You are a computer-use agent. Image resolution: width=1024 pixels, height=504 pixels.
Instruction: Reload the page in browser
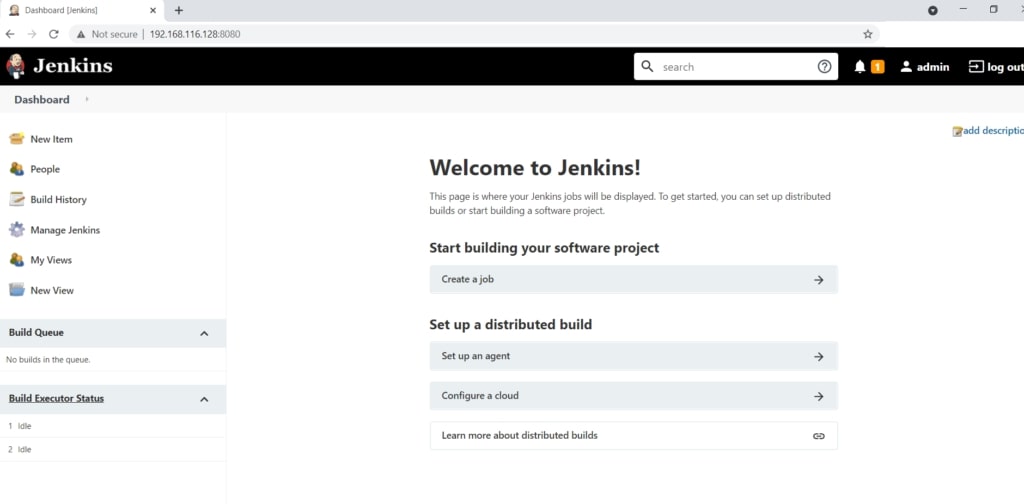click(x=54, y=34)
